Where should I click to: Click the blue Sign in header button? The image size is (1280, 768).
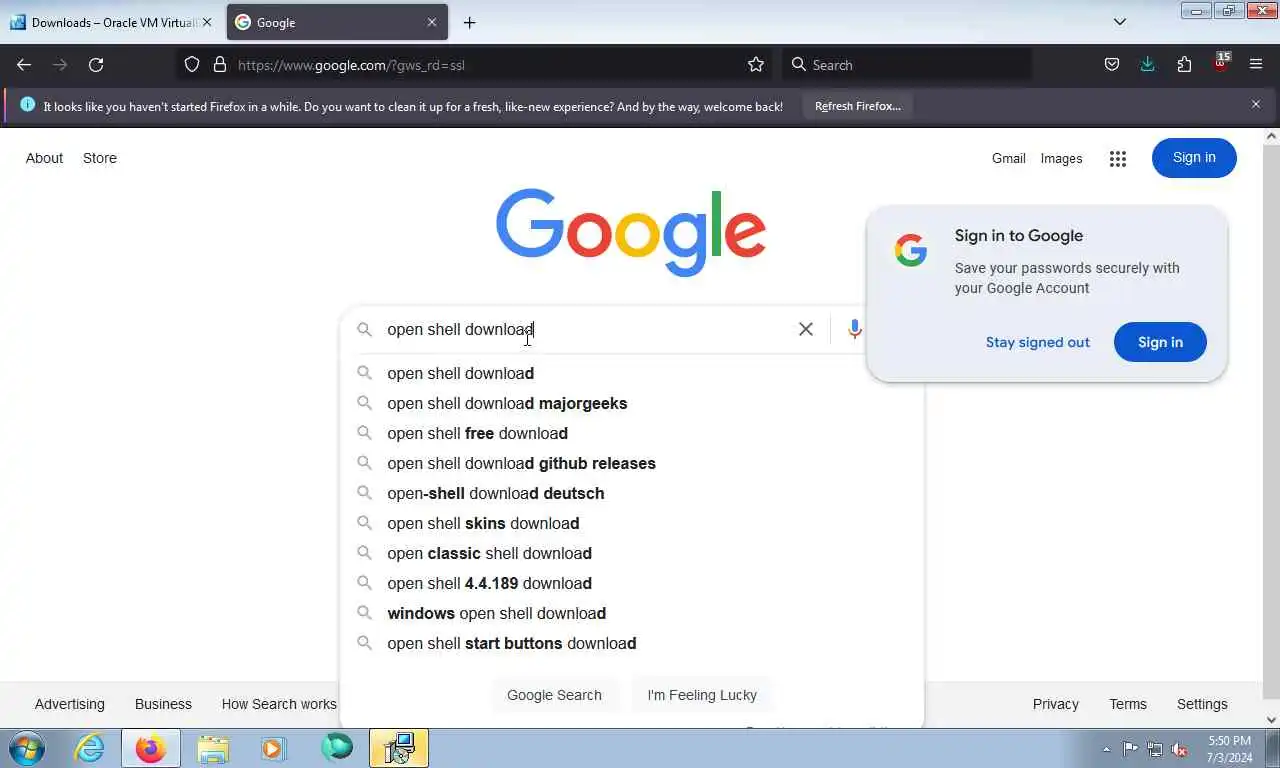[x=1194, y=158]
